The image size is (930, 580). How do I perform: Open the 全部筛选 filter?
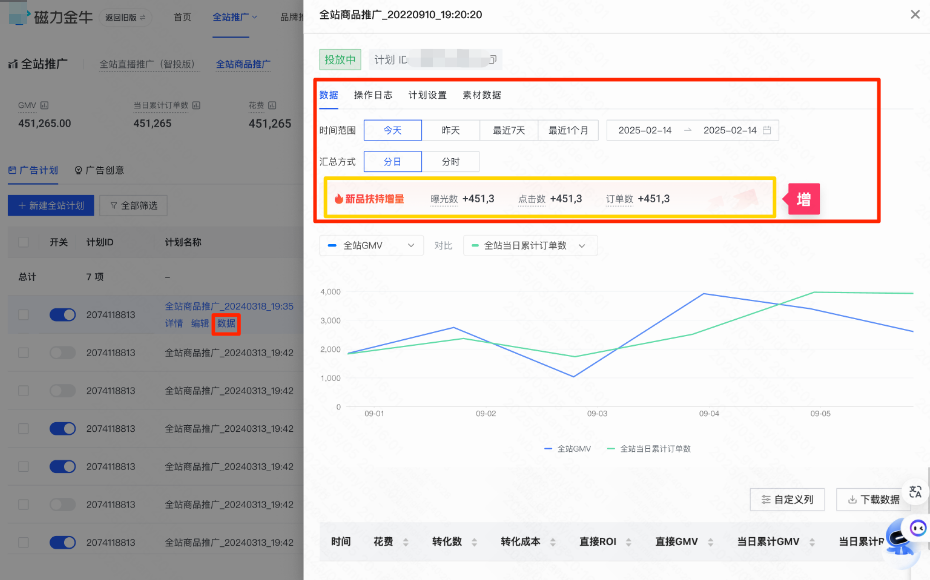pos(133,205)
